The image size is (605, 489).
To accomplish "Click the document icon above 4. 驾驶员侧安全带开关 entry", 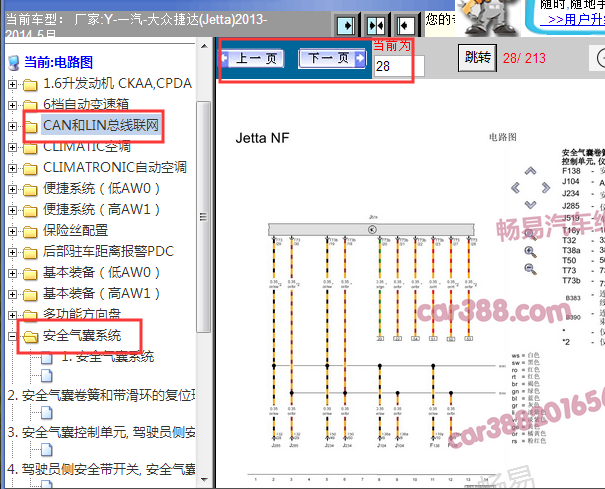I will pos(47,450).
